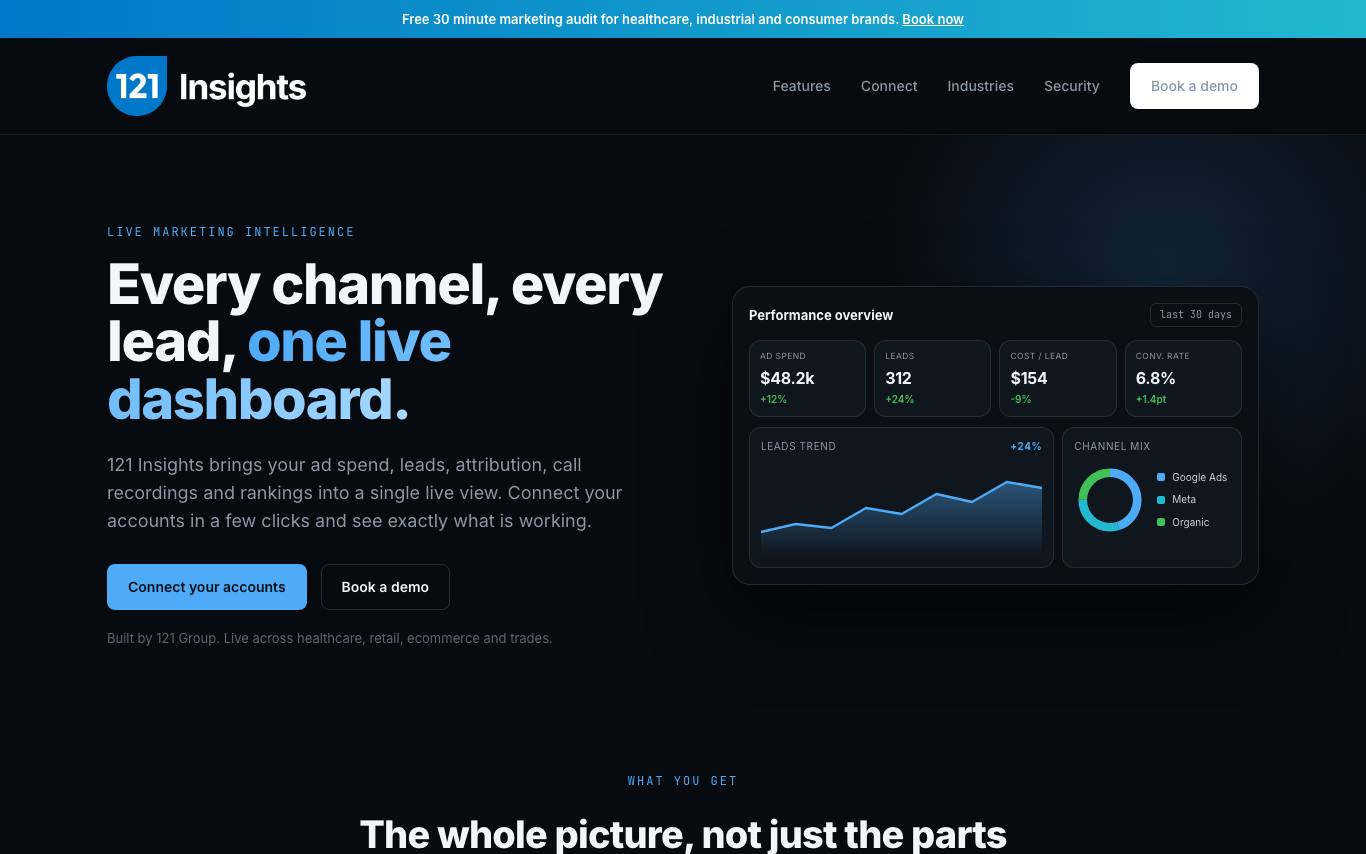Open the Connect nav item
The image size is (1366, 854).
click(889, 86)
